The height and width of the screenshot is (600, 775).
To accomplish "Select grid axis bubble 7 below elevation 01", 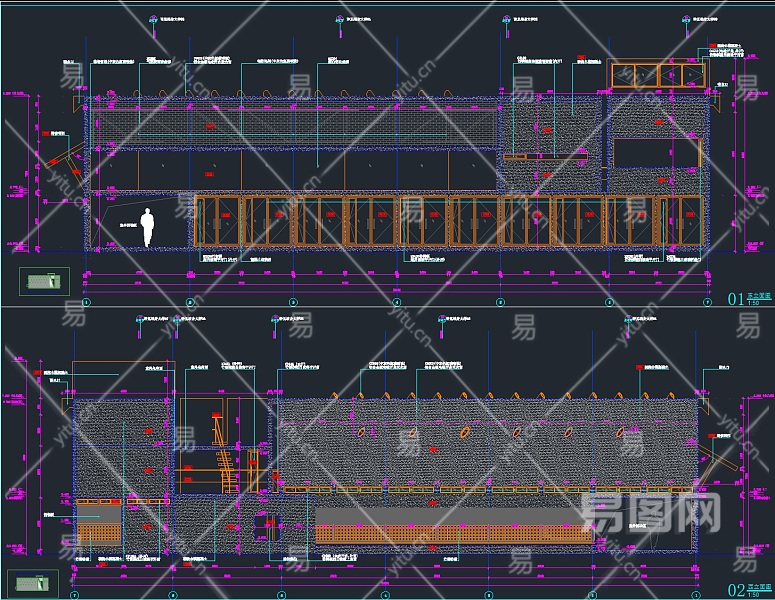I will point(707,302).
